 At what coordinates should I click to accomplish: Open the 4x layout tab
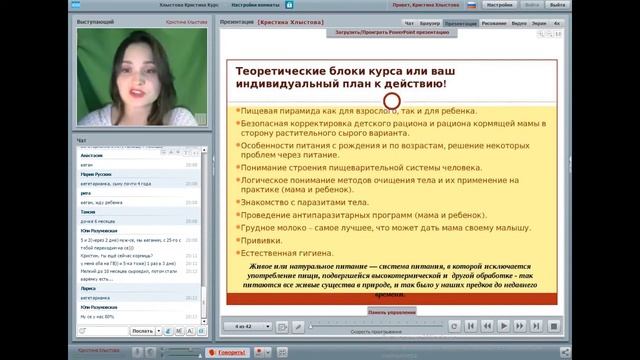click(556, 23)
